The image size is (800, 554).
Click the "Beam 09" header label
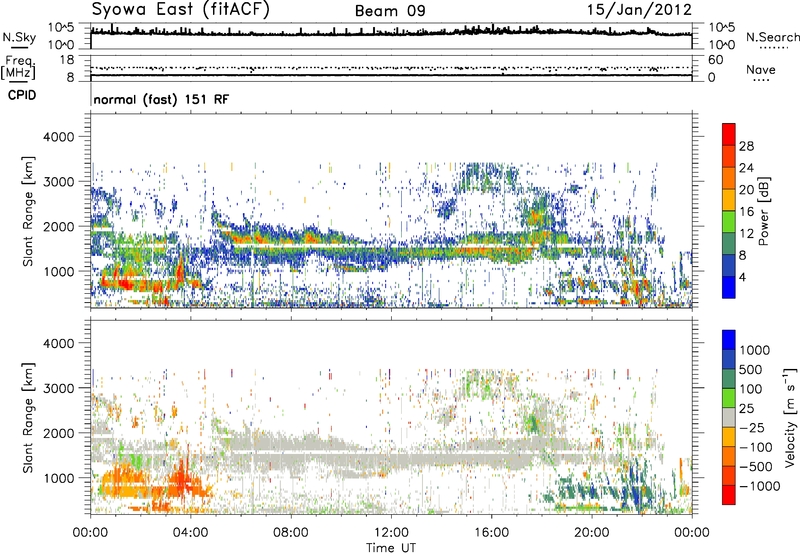coord(390,11)
